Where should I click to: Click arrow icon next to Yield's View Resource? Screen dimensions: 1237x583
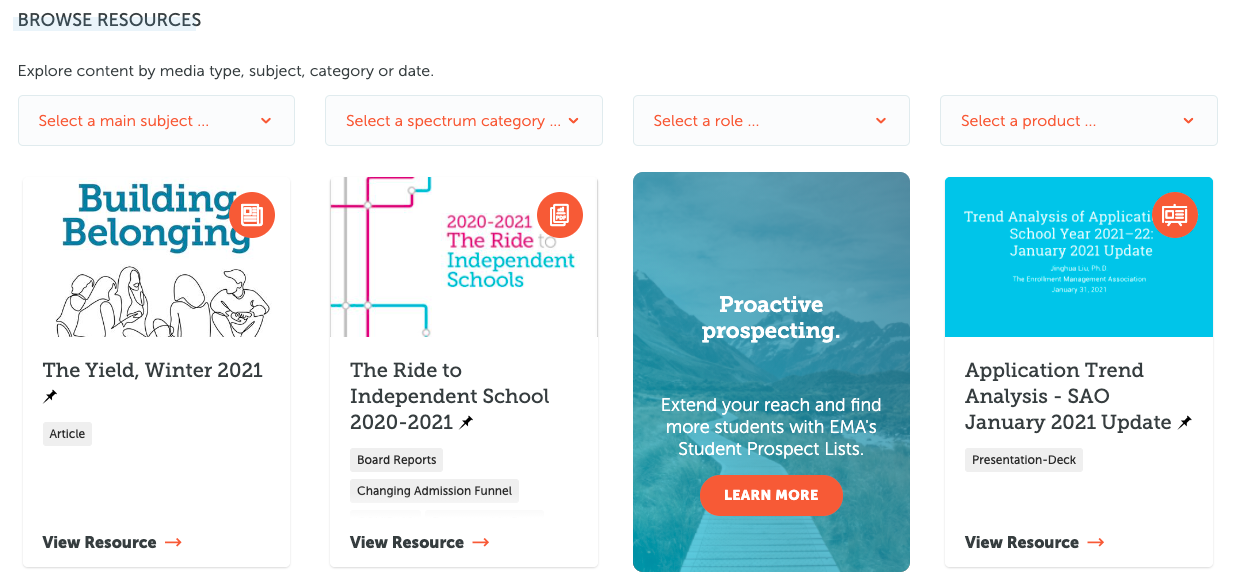click(x=174, y=542)
